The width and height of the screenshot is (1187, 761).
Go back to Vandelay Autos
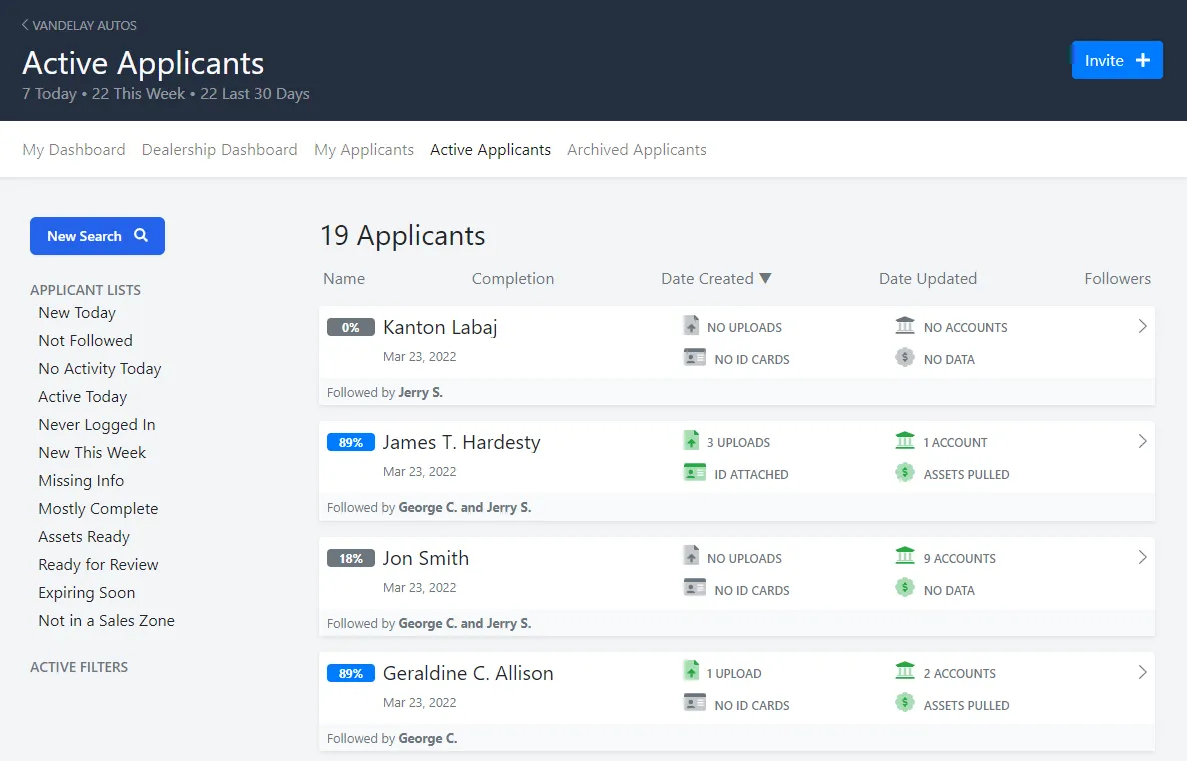(79, 25)
